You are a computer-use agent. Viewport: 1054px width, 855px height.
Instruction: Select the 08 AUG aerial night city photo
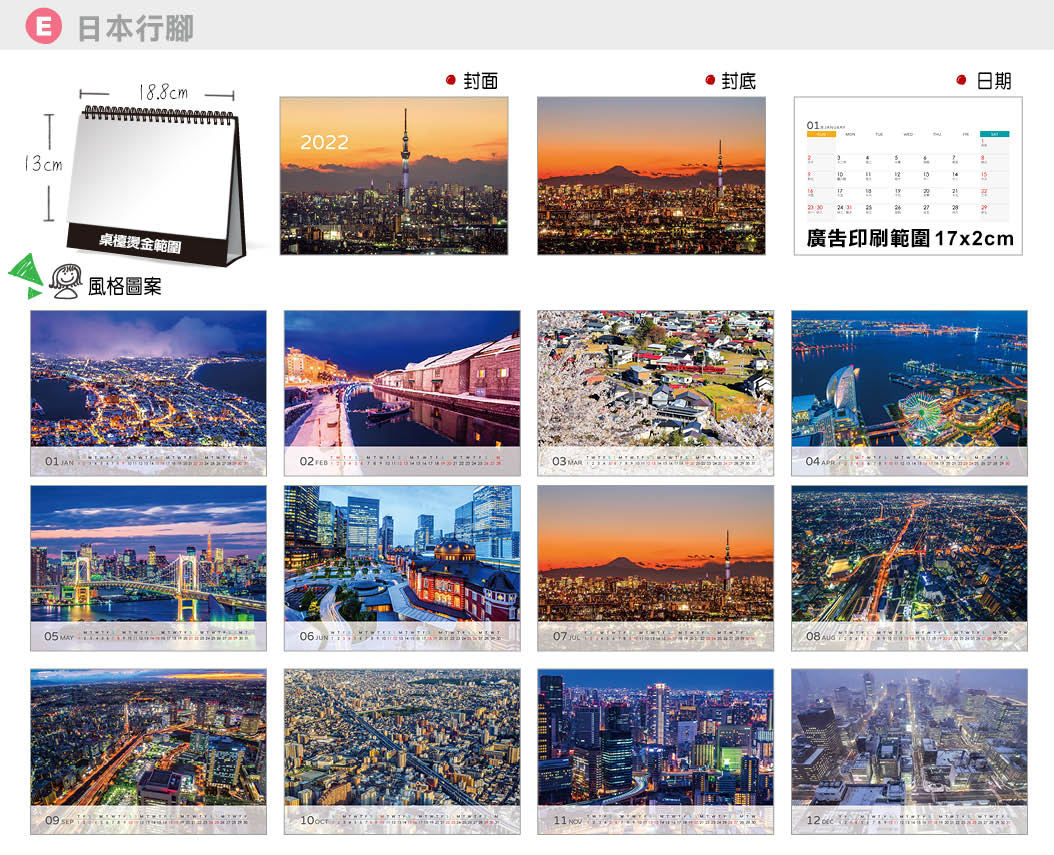pos(909,555)
